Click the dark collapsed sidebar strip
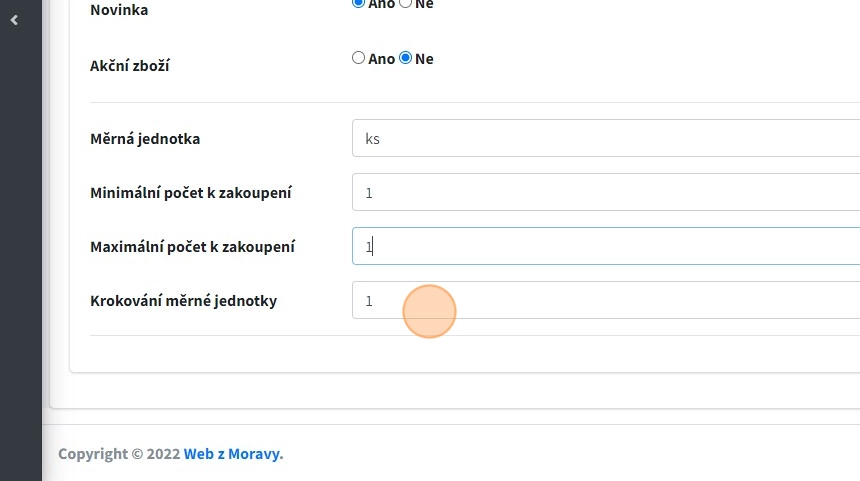This screenshot has width=860, height=481. coord(20,250)
